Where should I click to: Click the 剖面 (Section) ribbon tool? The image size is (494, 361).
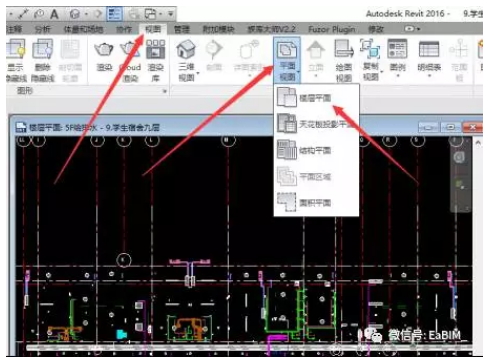click(x=214, y=55)
